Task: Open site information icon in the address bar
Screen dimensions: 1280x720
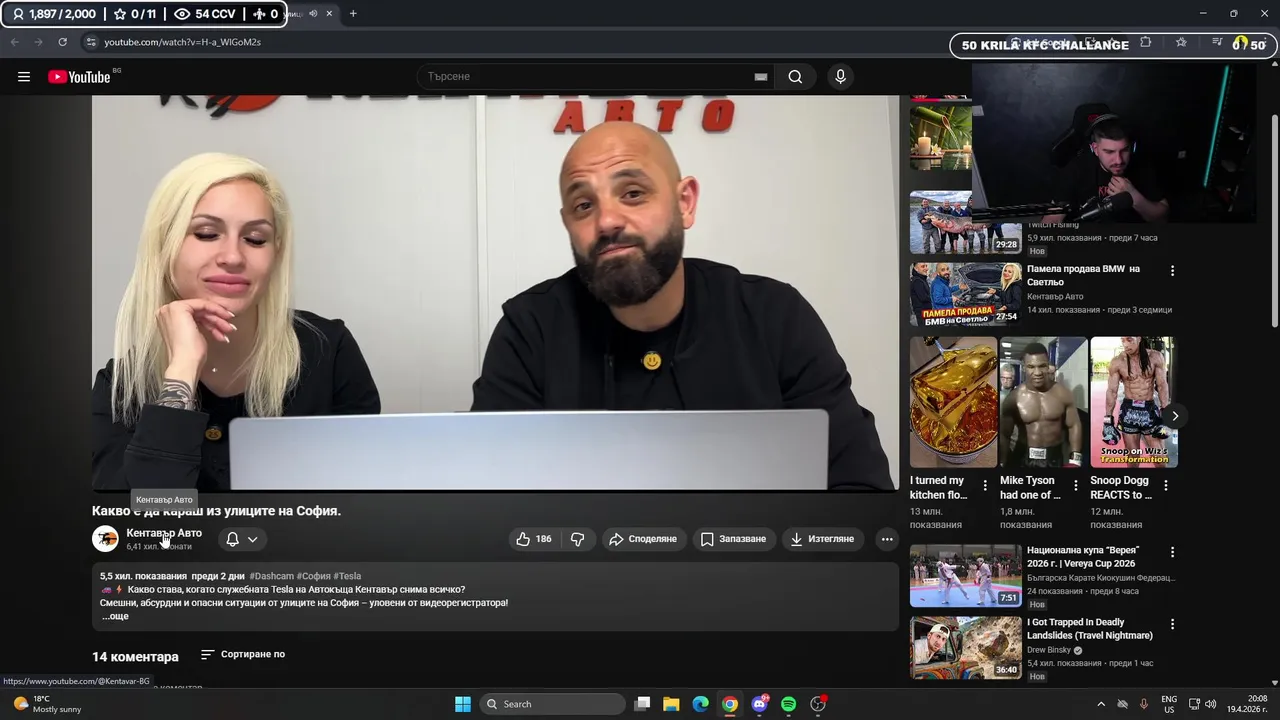Action: point(91,42)
